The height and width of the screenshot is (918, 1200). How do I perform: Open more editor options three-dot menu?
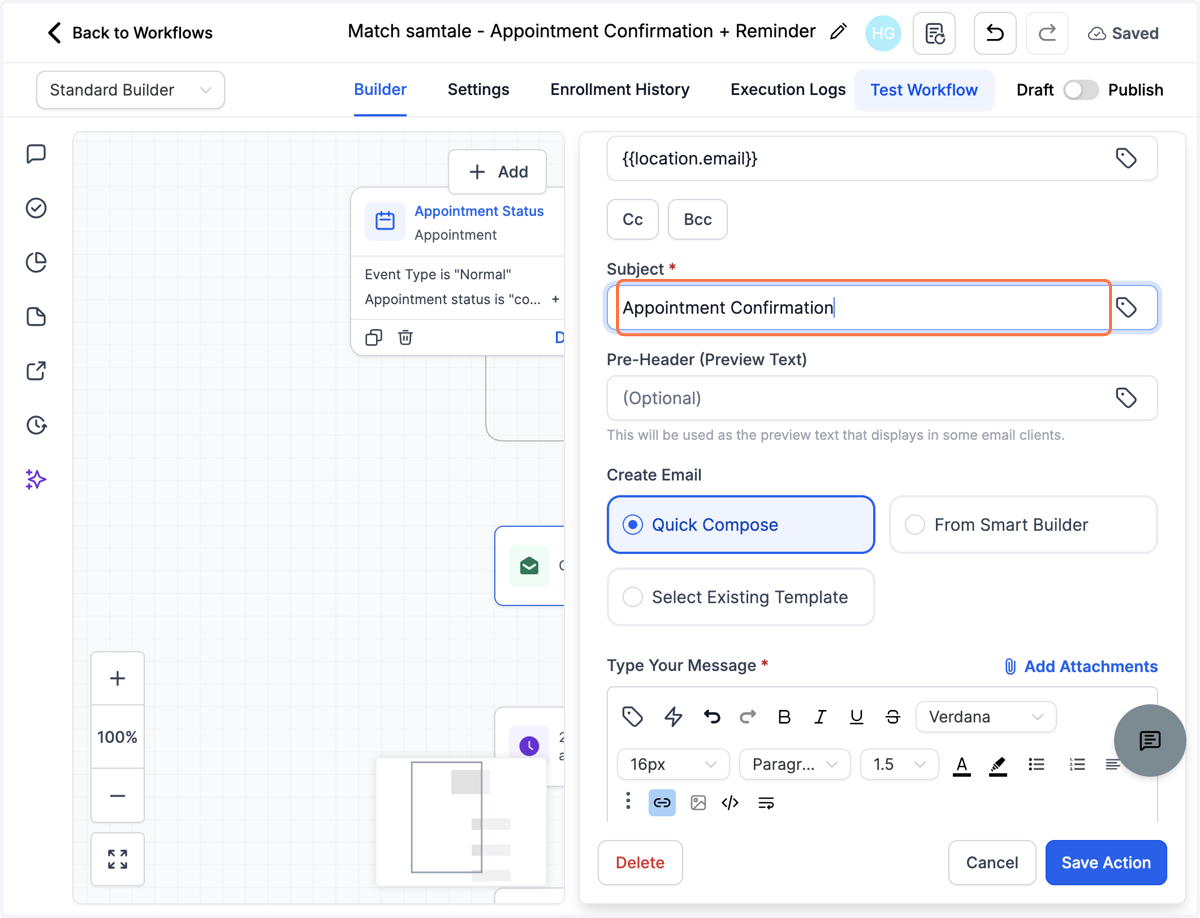tap(628, 801)
